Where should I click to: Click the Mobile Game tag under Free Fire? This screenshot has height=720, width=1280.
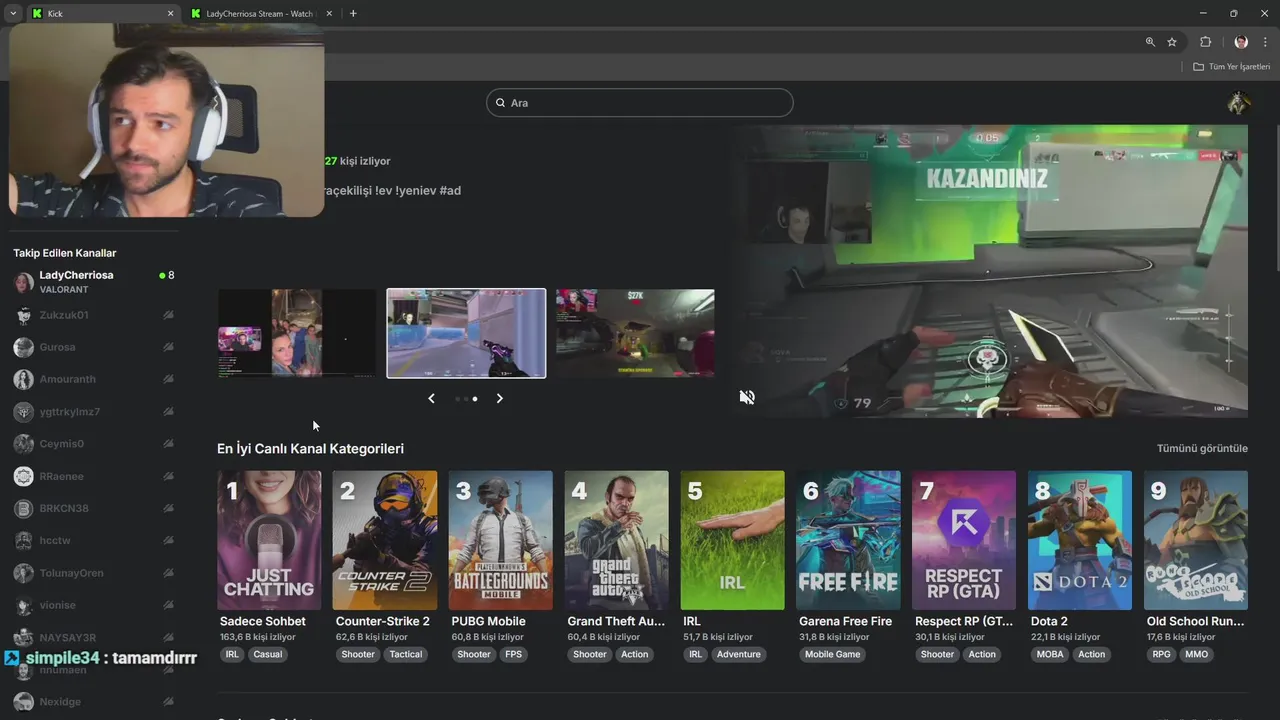(833, 654)
